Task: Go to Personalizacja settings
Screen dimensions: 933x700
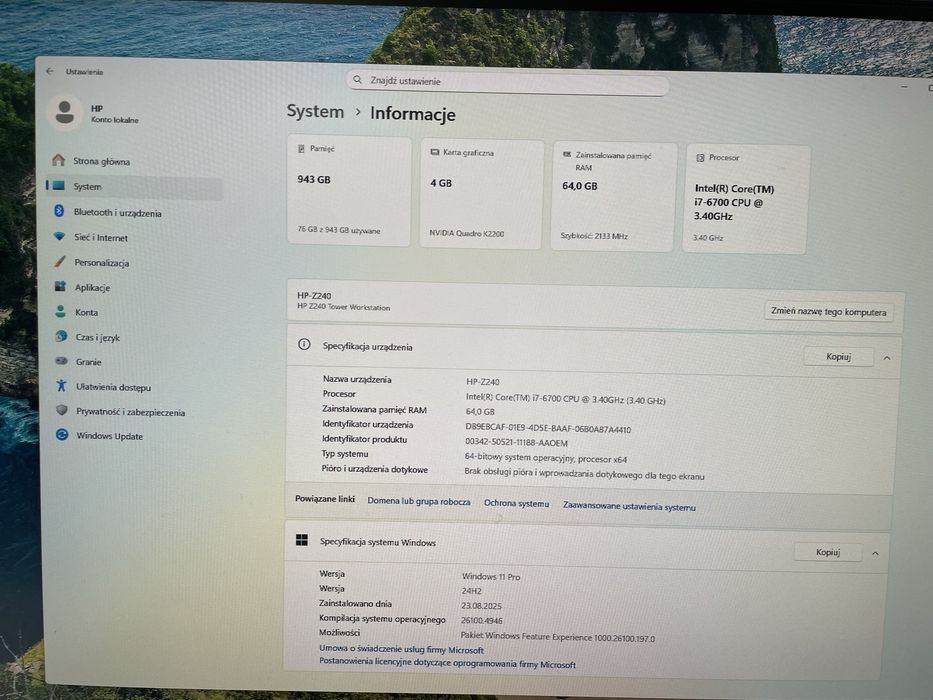Action: pyautogui.click(x=101, y=262)
